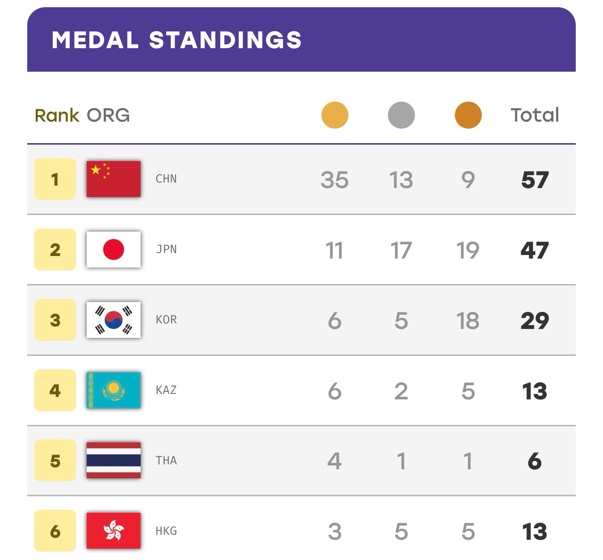
Task: Sort by the bronze medal icon
Action: click(468, 115)
